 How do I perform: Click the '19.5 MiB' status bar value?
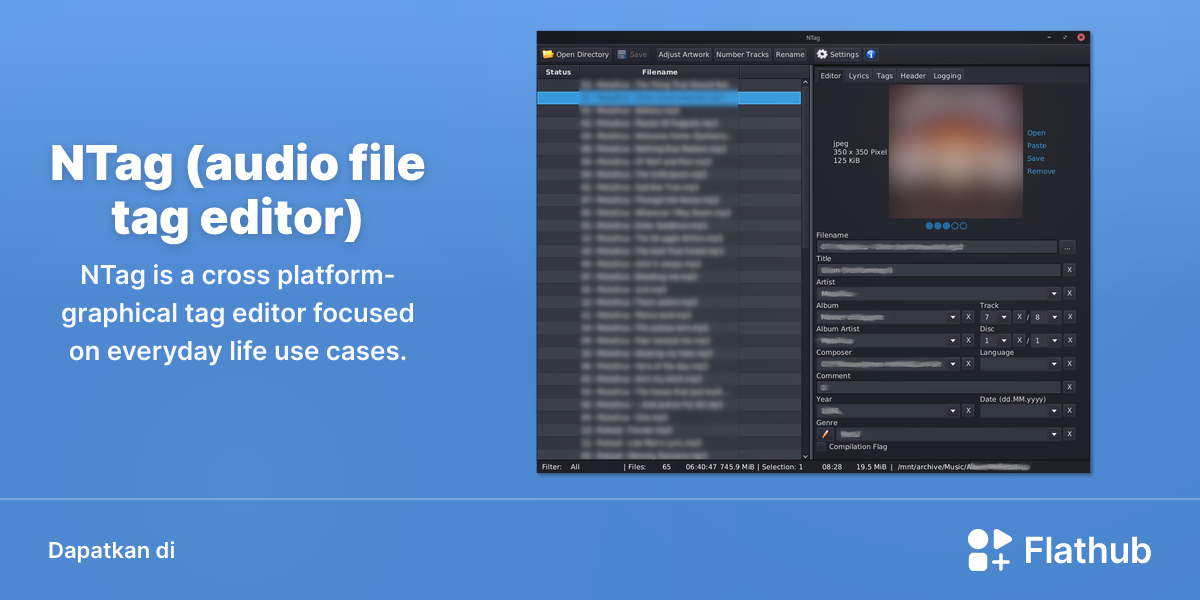click(873, 467)
